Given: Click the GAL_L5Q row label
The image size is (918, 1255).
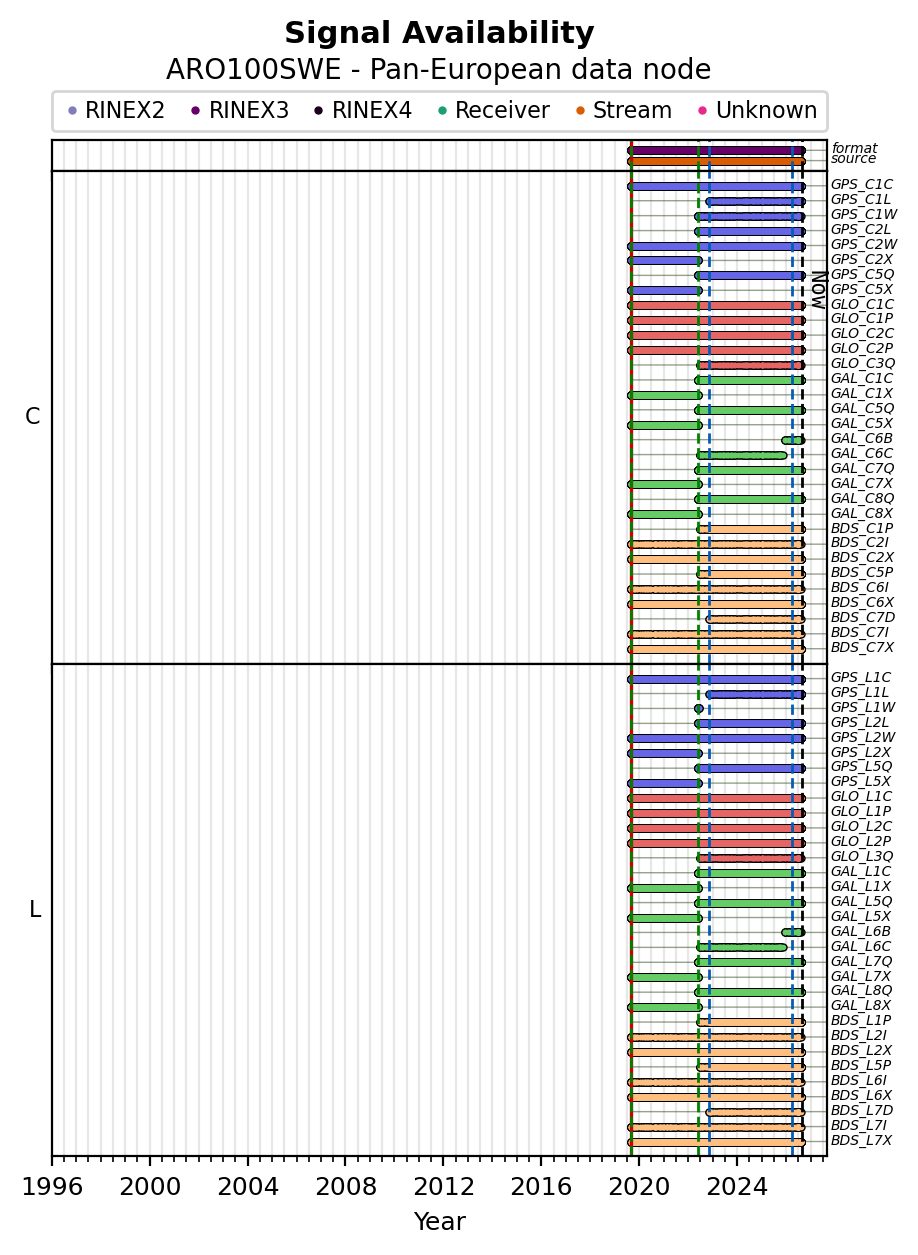Looking at the screenshot, I should click(x=862, y=901).
